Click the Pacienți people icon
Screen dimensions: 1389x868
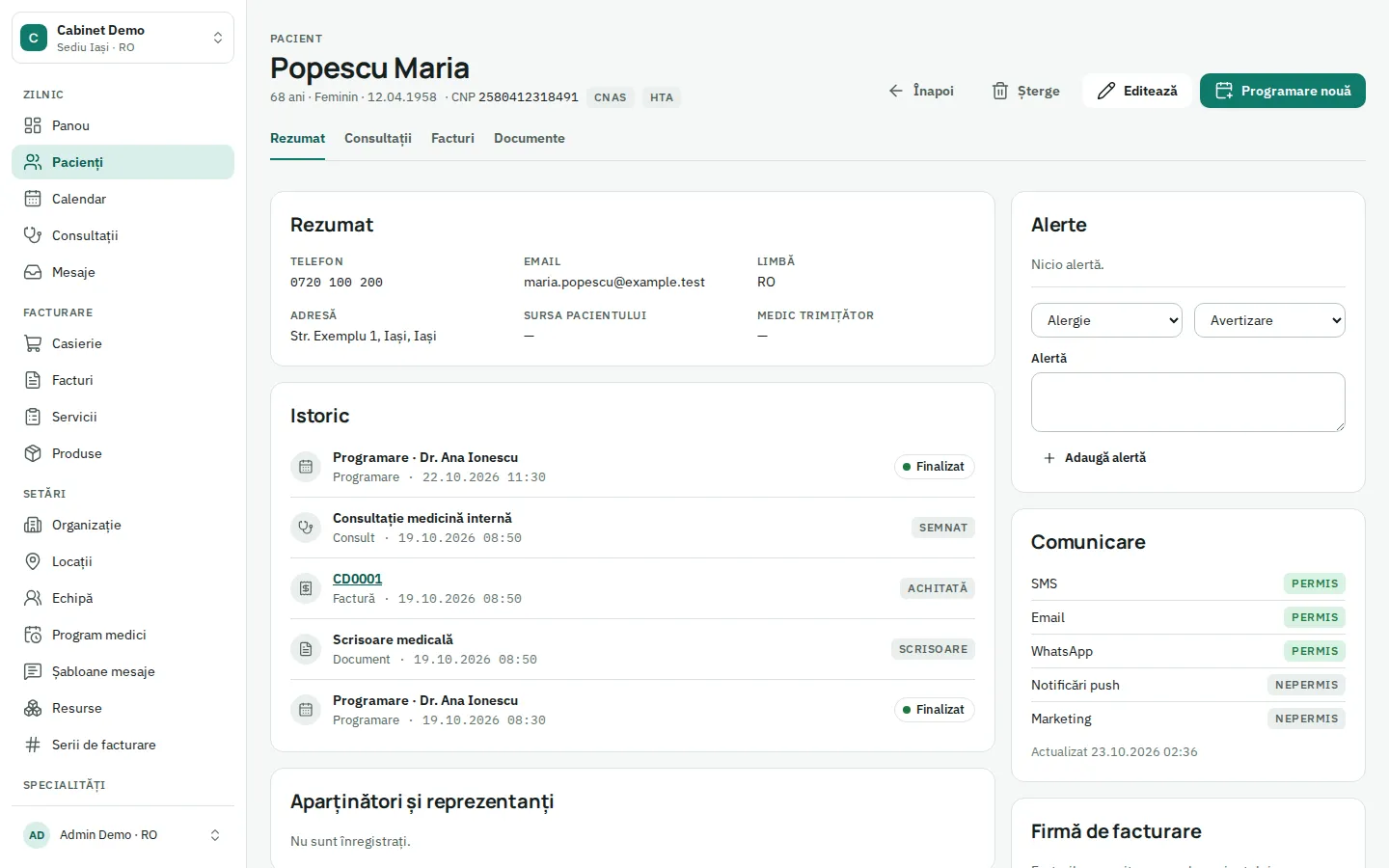[33, 162]
